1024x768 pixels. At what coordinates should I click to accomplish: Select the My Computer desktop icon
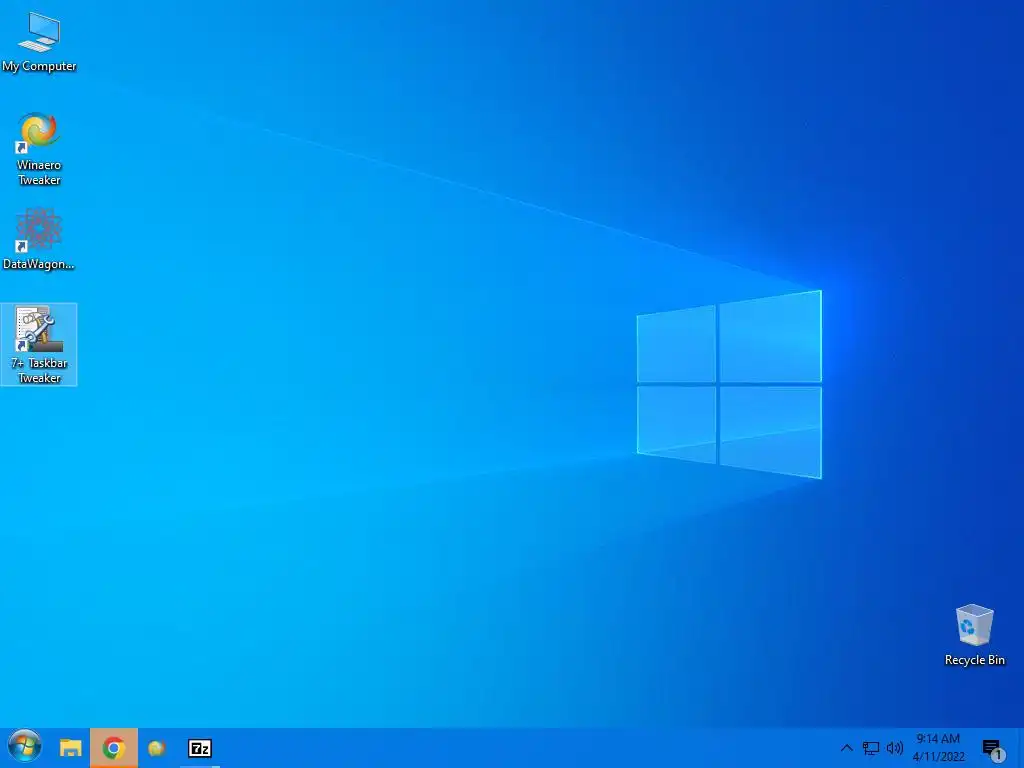[39, 42]
